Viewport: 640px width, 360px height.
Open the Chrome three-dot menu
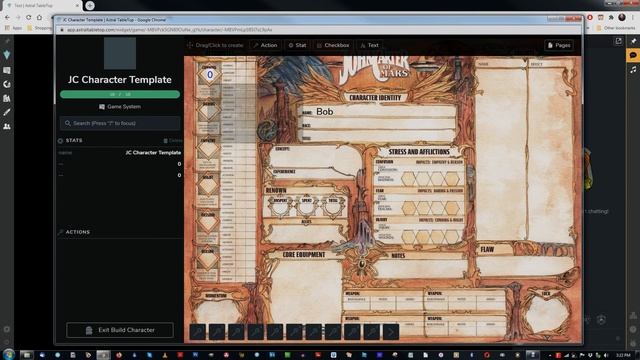633,17
